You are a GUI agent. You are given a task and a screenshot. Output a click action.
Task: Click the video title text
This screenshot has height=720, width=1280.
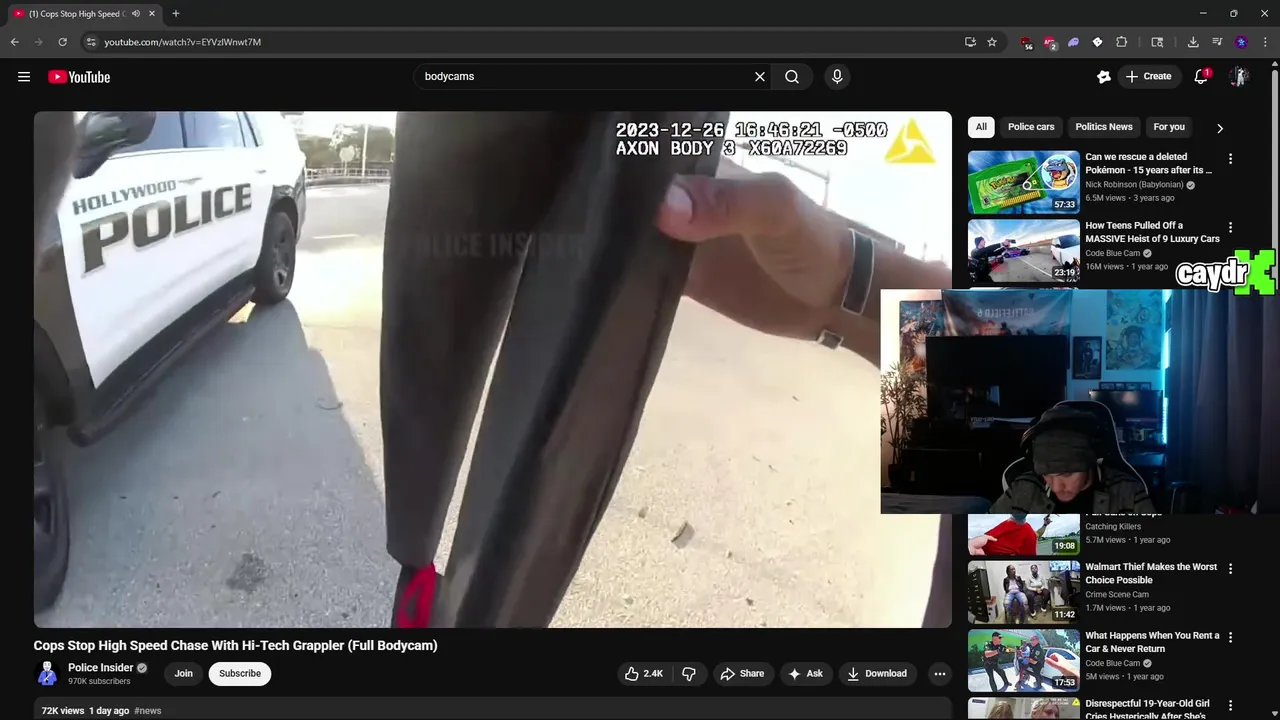235,646
